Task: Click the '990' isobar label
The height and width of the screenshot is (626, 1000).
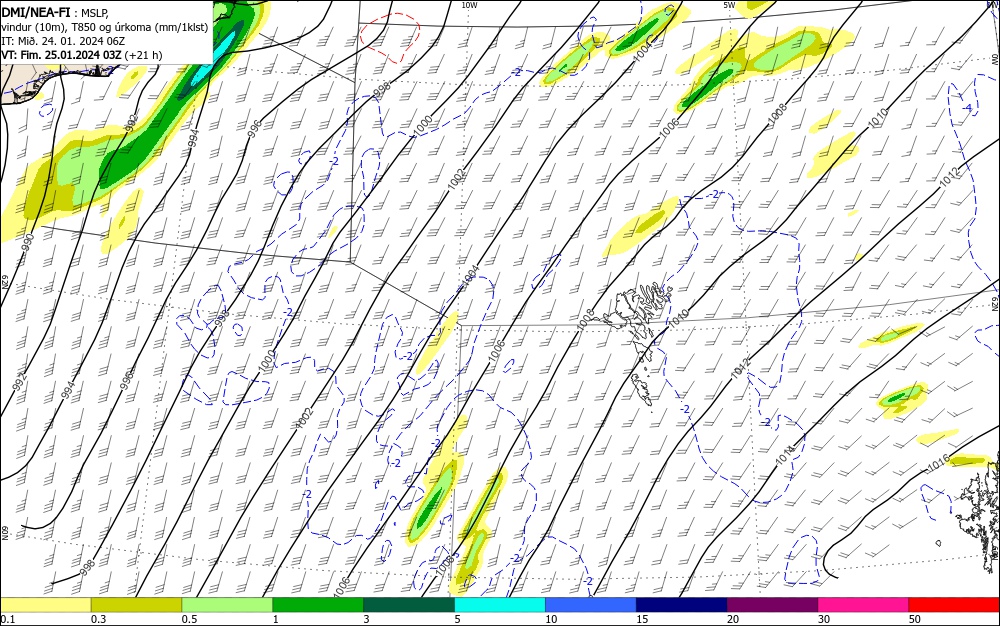Action: click(27, 242)
